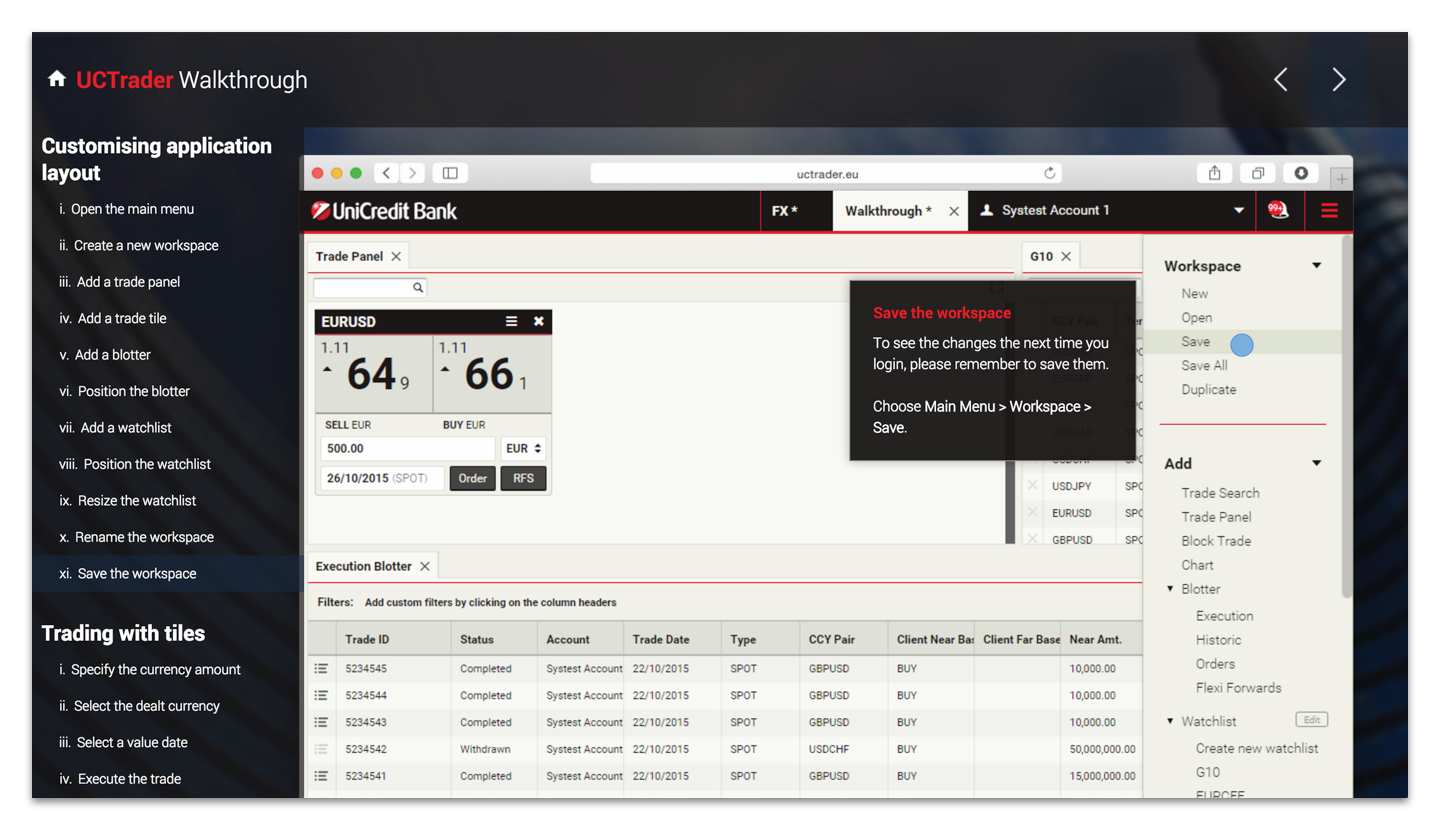Click the browser forward arrow
The width and height of the screenshot is (1440, 830).
[413, 173]
